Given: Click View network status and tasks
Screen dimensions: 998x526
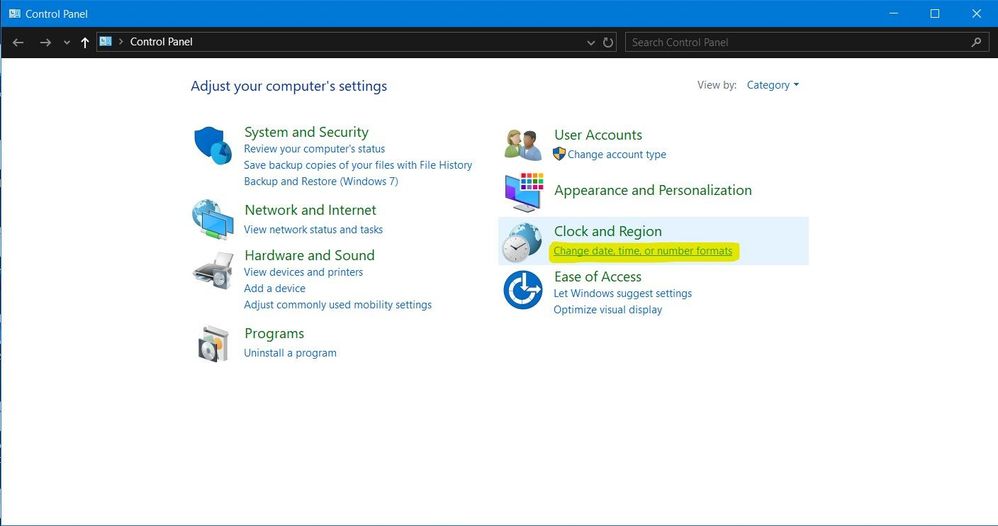Looking at the screenshot, I should coord(313,229).
